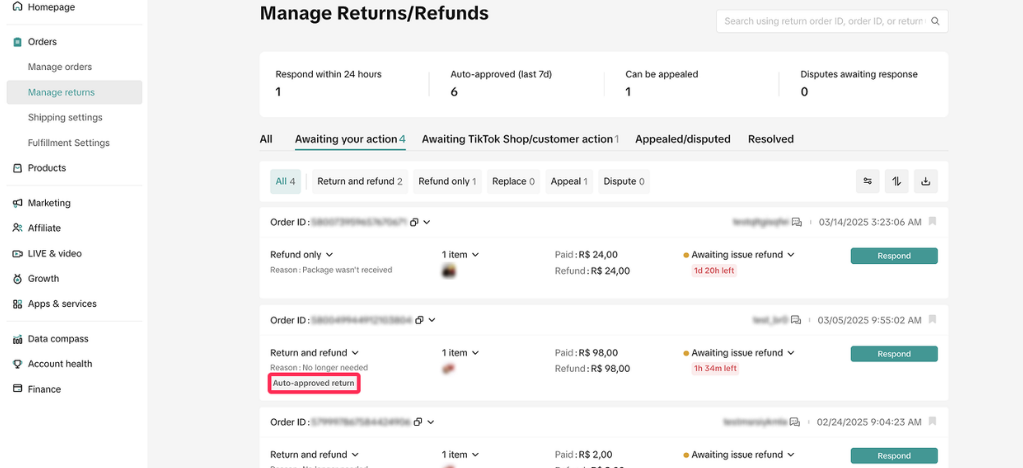Expand first order's Awaiting issue refund status
Image resolution: width=1023 pixels, height=468 pixels.
point(790,255)
